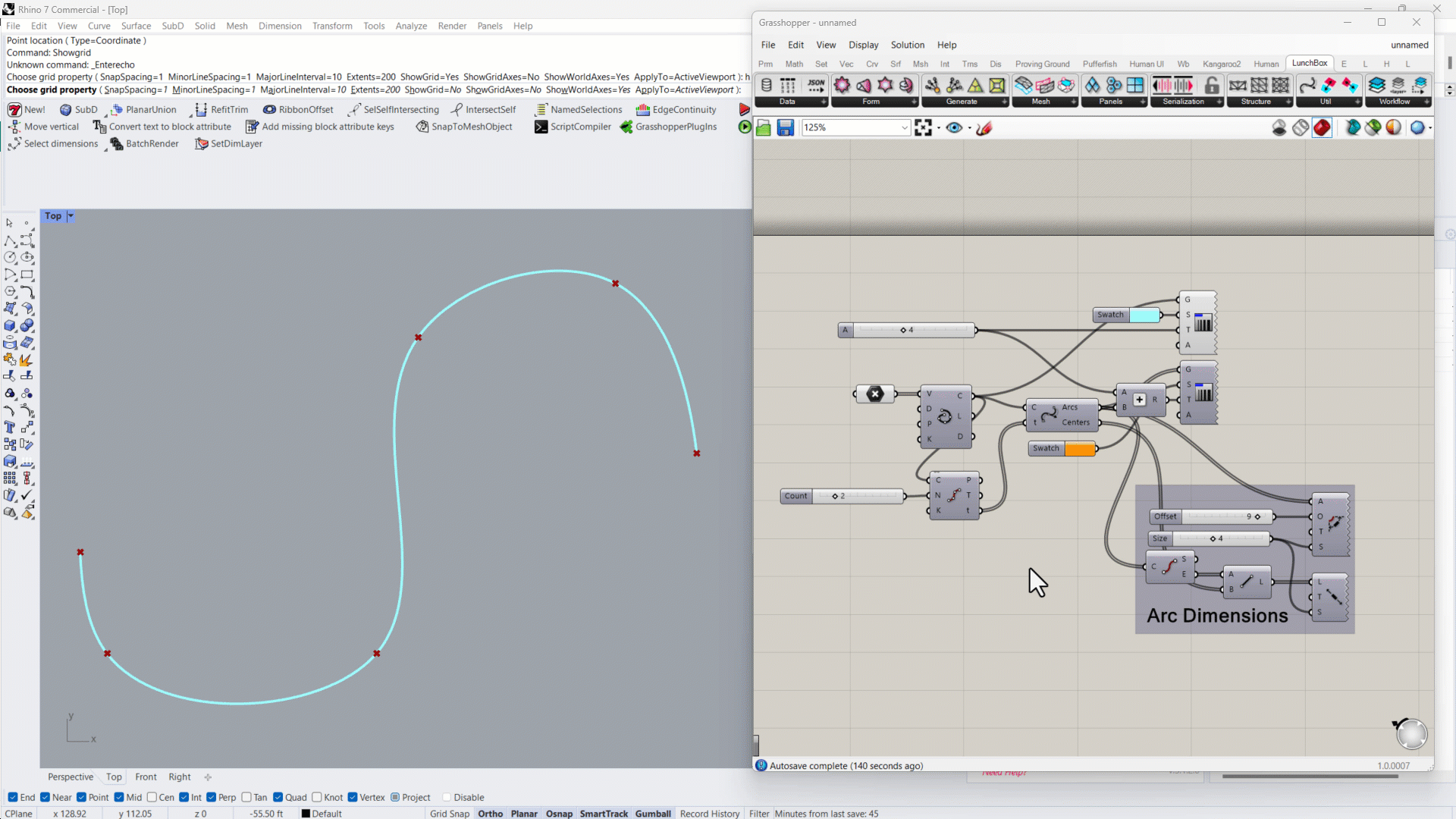The image size is (1456, 819).
Task: Open the Solution menu in Grasshopper
Action: 907,45
